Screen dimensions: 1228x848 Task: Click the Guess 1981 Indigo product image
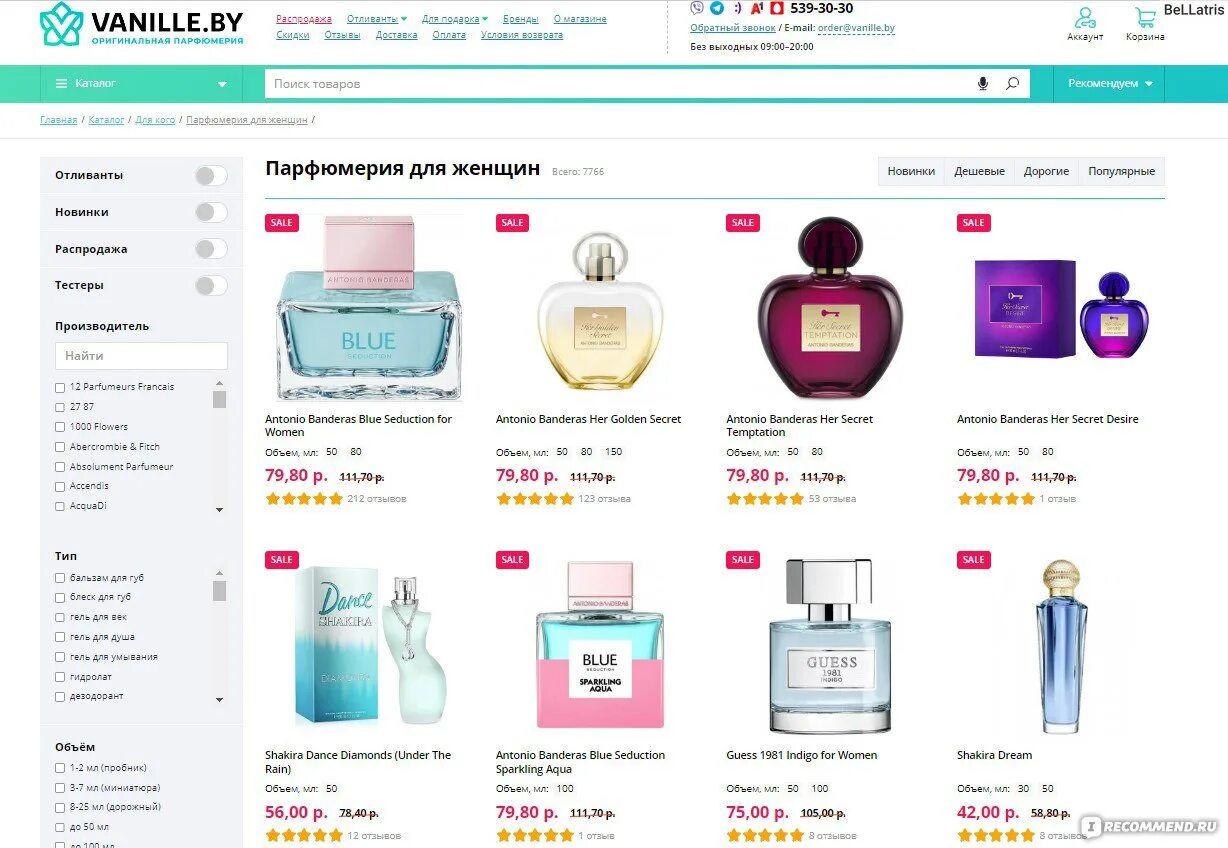pos(829,645)
